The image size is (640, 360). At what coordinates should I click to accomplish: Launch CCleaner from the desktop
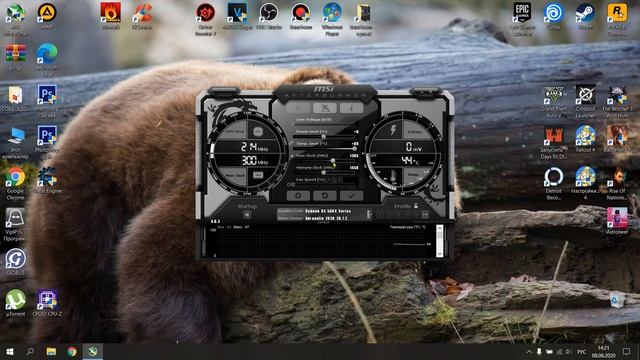tap(142, 13)
